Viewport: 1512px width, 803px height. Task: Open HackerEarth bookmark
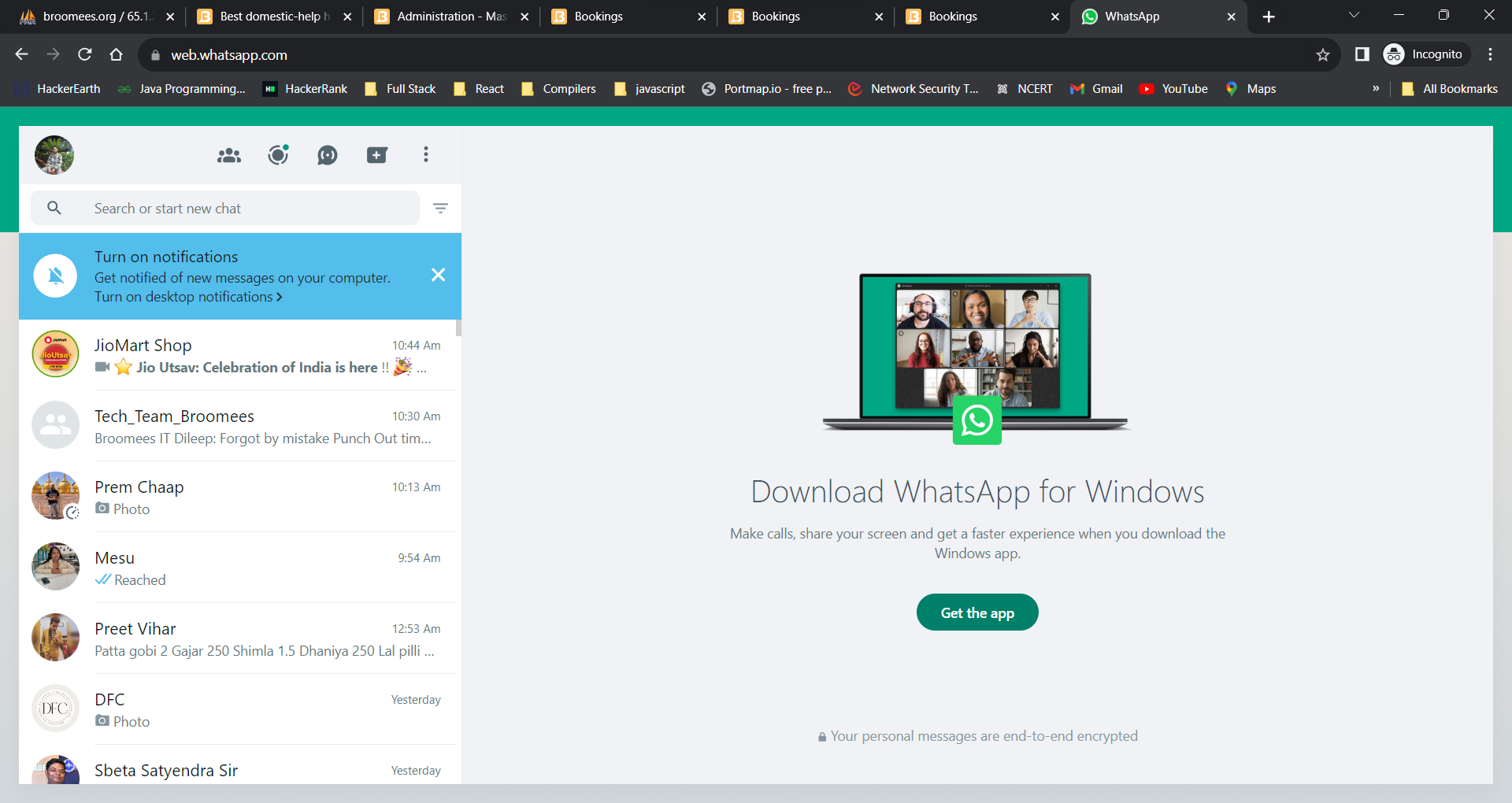[x=58, y=89]
